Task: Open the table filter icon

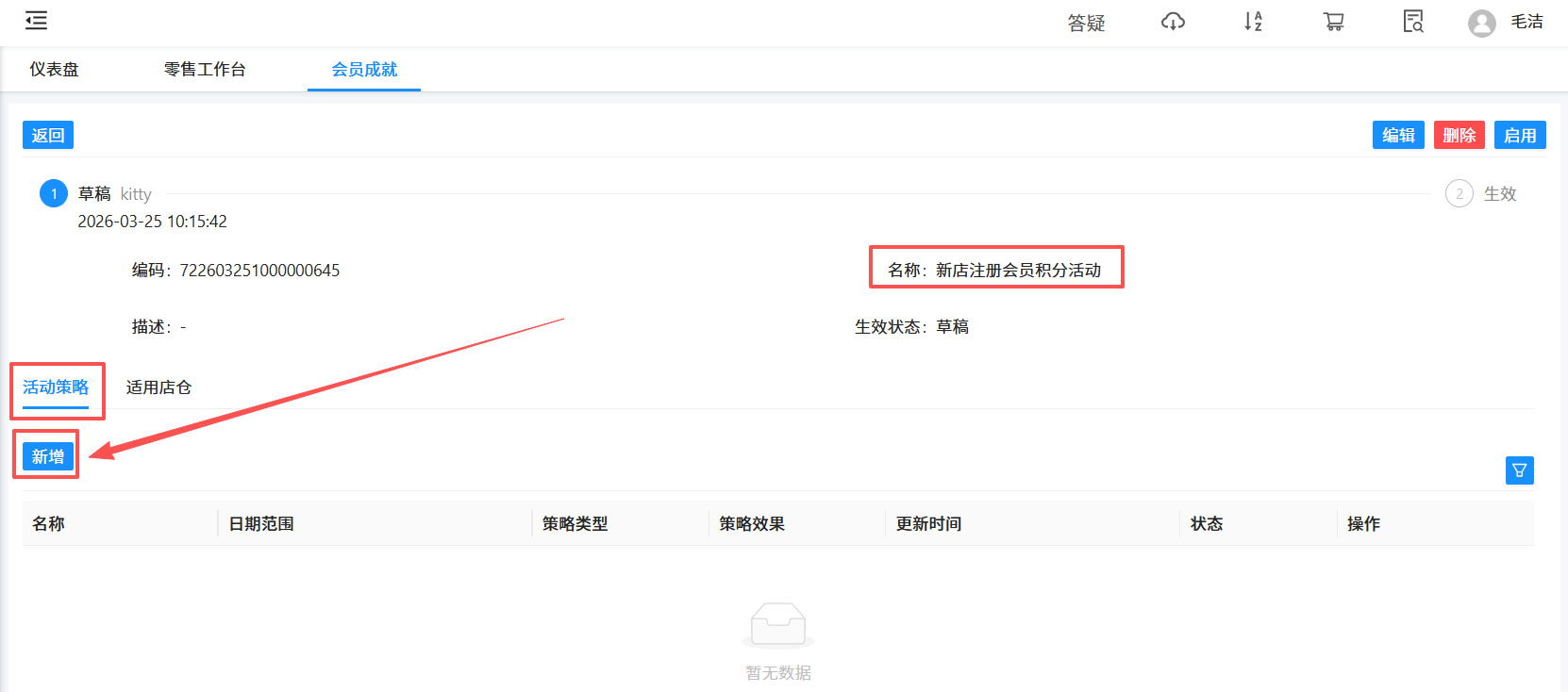Action: 1519,470
